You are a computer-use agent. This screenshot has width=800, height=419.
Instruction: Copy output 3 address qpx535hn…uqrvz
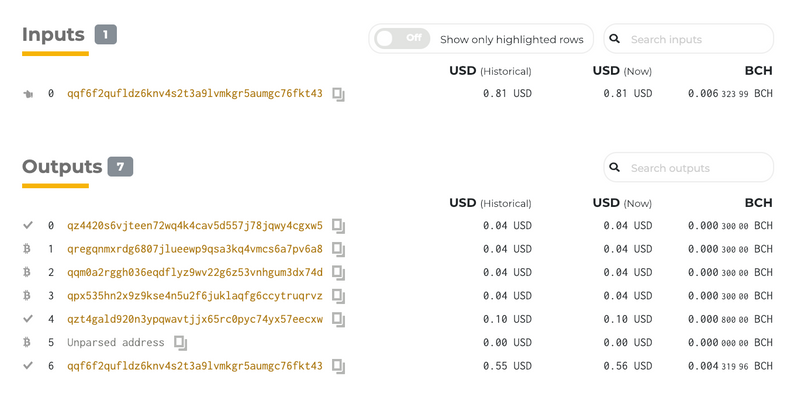coord(339,297)
